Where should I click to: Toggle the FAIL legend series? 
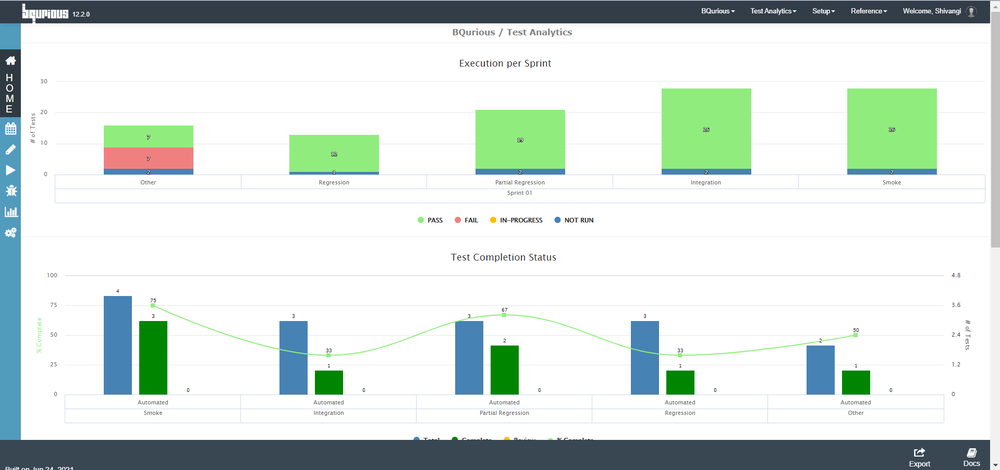coord(466,220)
